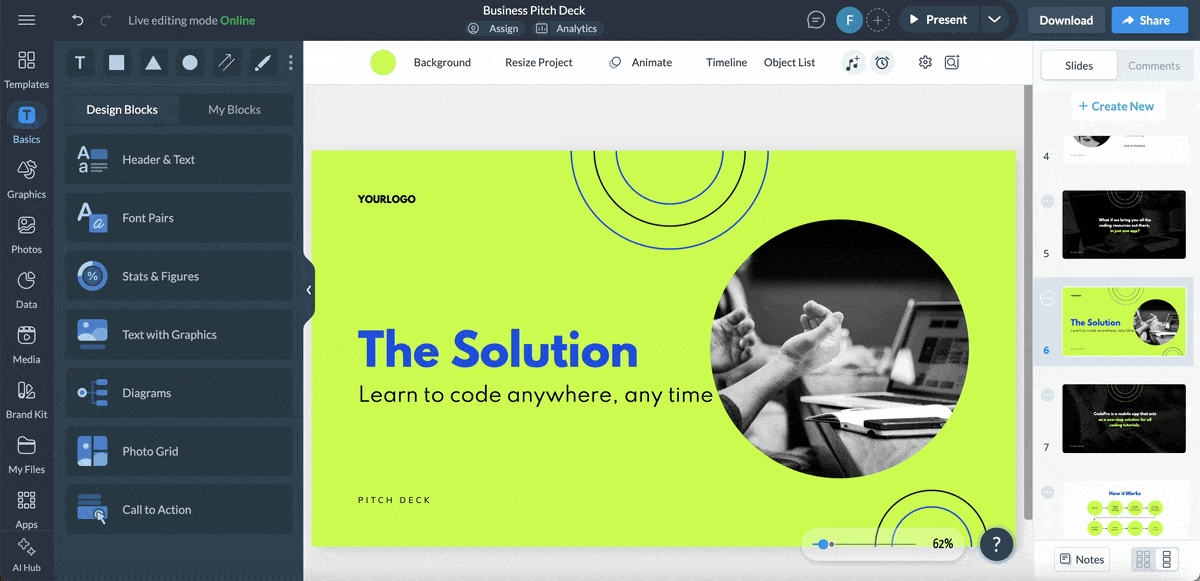Expand more shape tools options
Screen dimensions: 1200x581
pos(291,63)
